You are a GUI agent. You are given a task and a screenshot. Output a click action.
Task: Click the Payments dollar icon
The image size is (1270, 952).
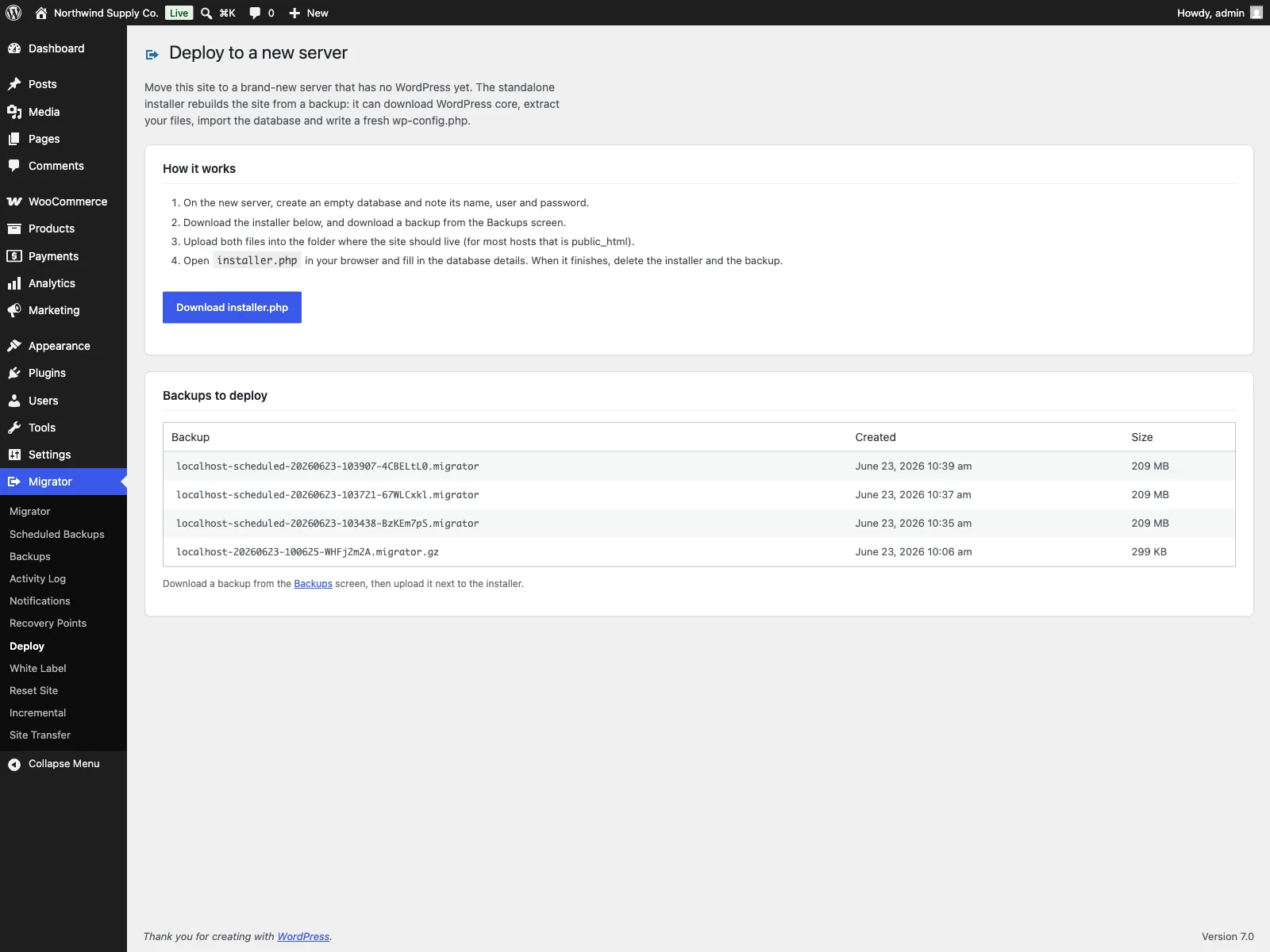pyautogui.click(x=14, y=256)
